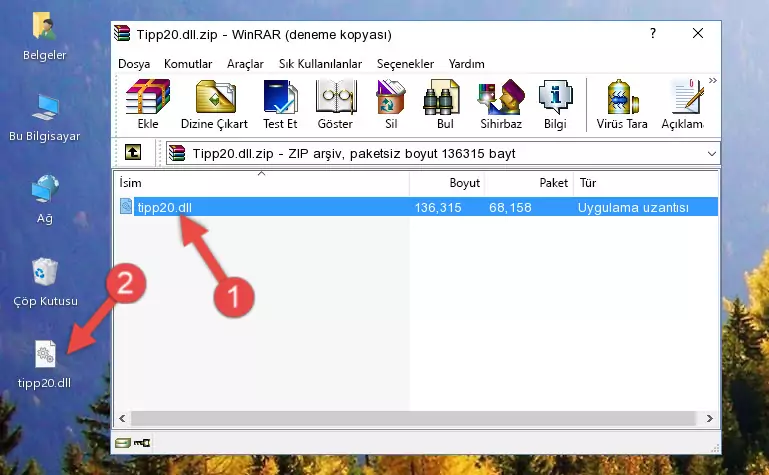Click the 68,158 packed size cell
This screenshot has height=475, width=769.
pos(510,208)
